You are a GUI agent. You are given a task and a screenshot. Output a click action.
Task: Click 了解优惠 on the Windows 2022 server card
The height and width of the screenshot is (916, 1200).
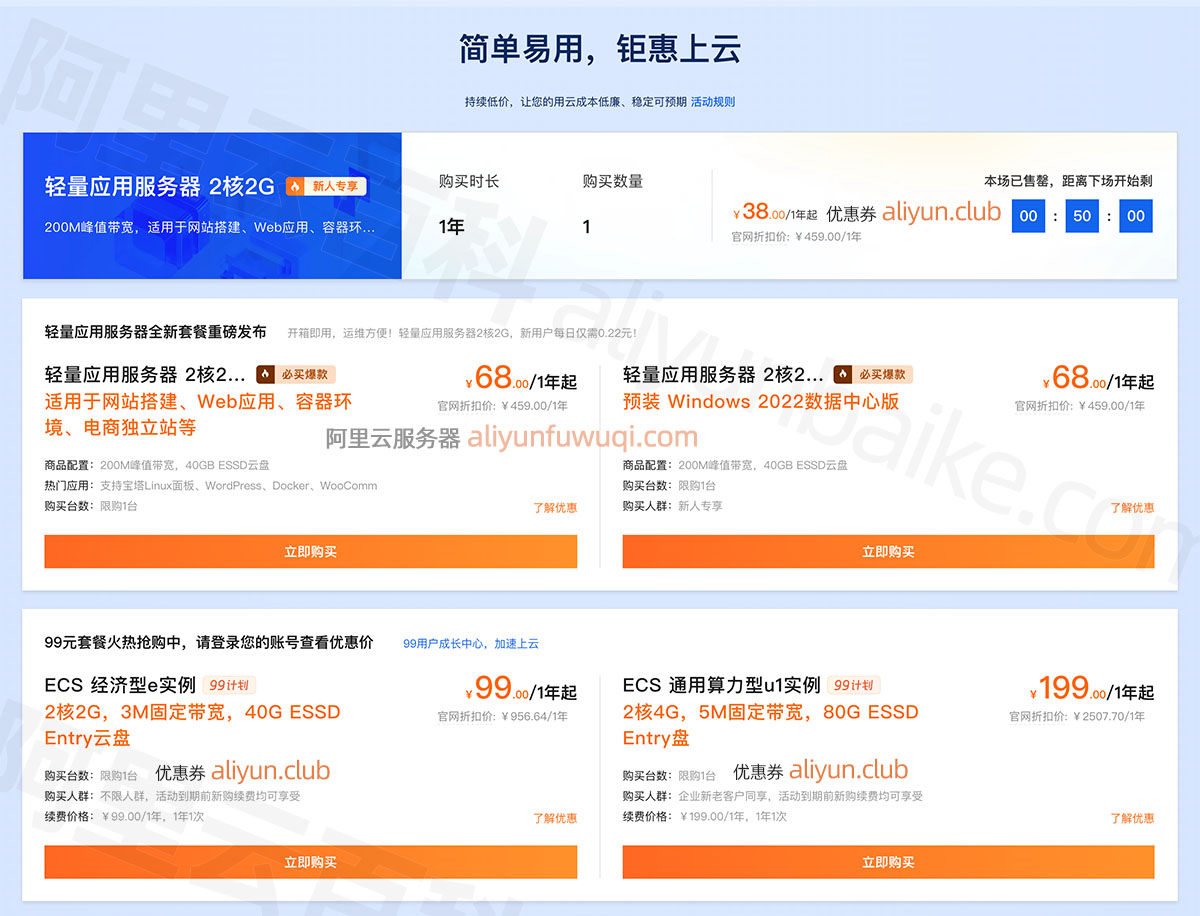tap(1131, 508)
